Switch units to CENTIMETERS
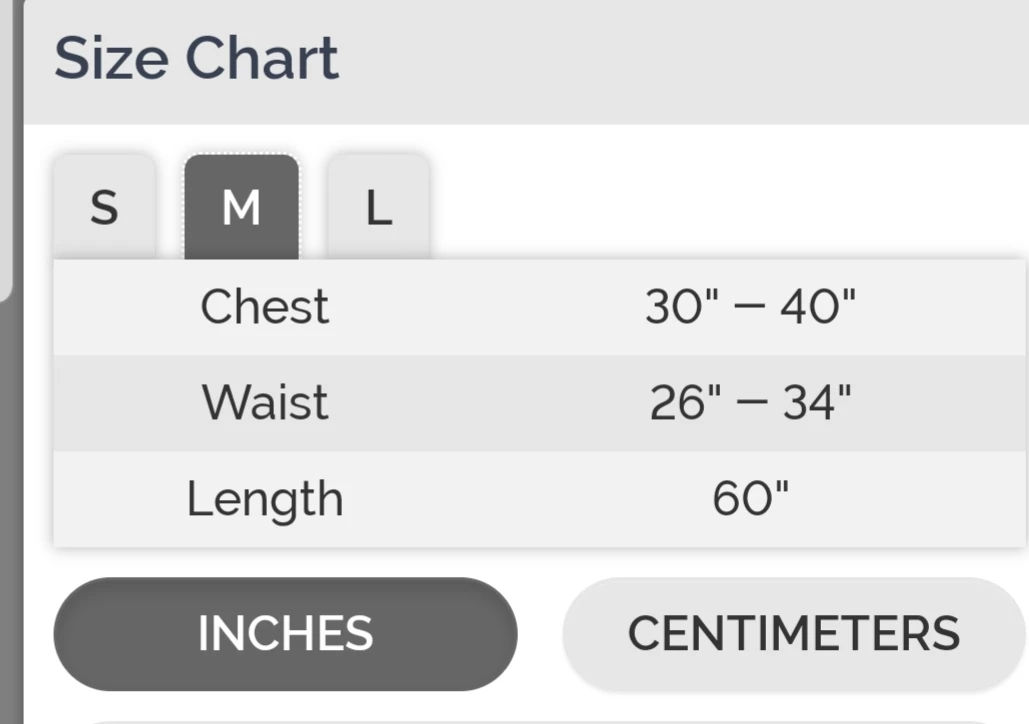 pos(794,634)
